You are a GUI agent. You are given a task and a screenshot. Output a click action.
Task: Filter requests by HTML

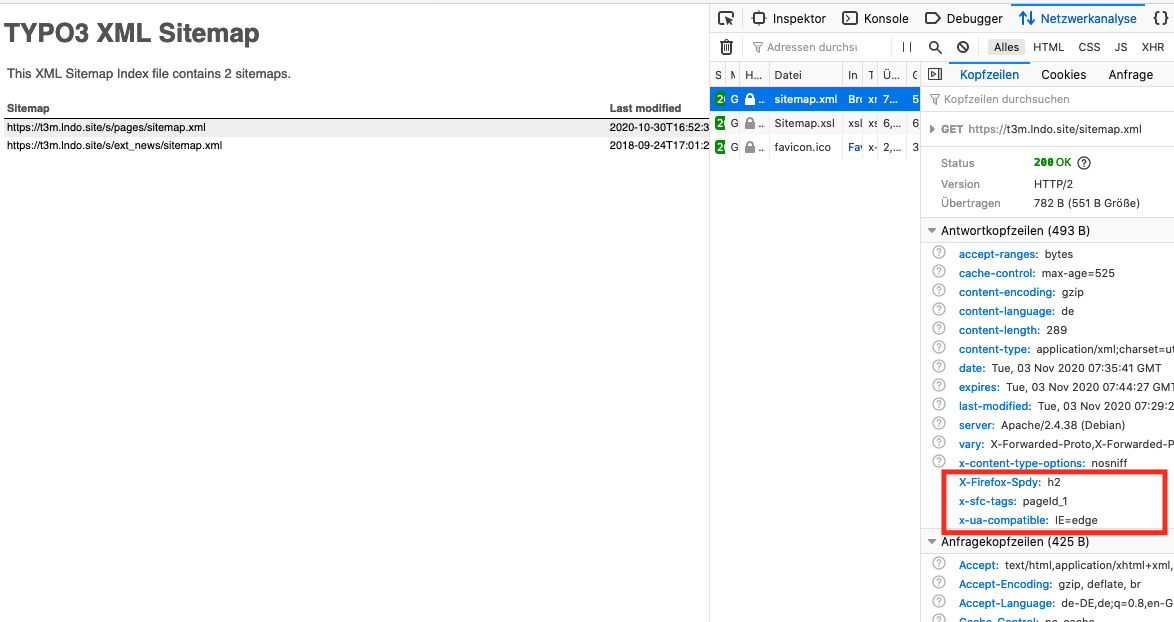pos(1048,47)
